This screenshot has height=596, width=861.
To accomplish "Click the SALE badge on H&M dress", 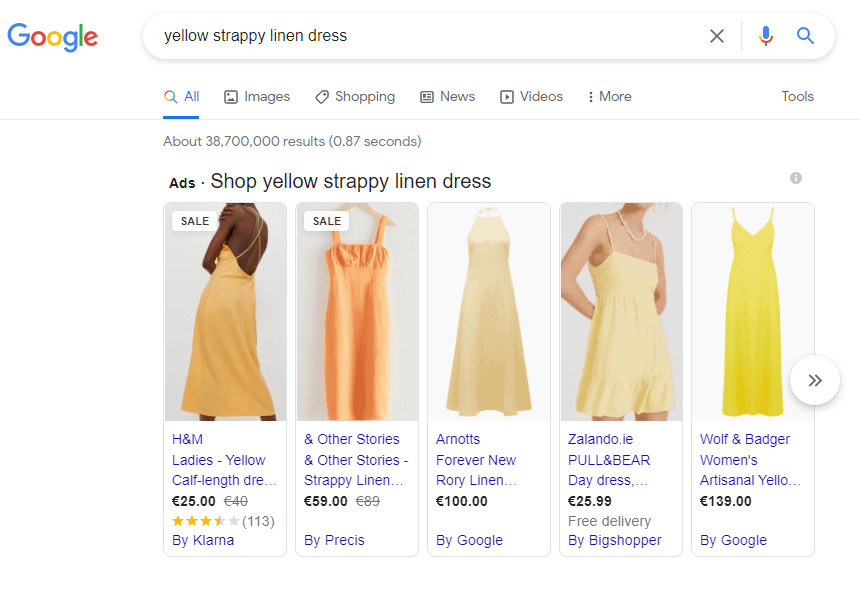I will point(195,221).
